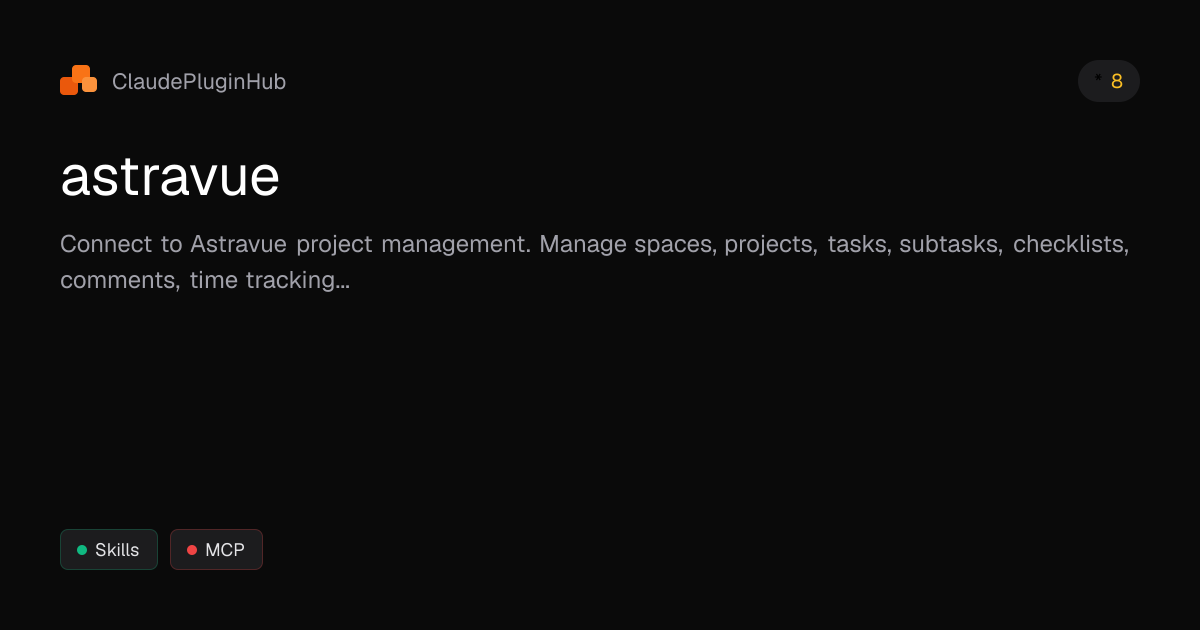Viewport: 1200px width, 630px height.
Task: Select the MCP tag
Action: pos(216,550)
